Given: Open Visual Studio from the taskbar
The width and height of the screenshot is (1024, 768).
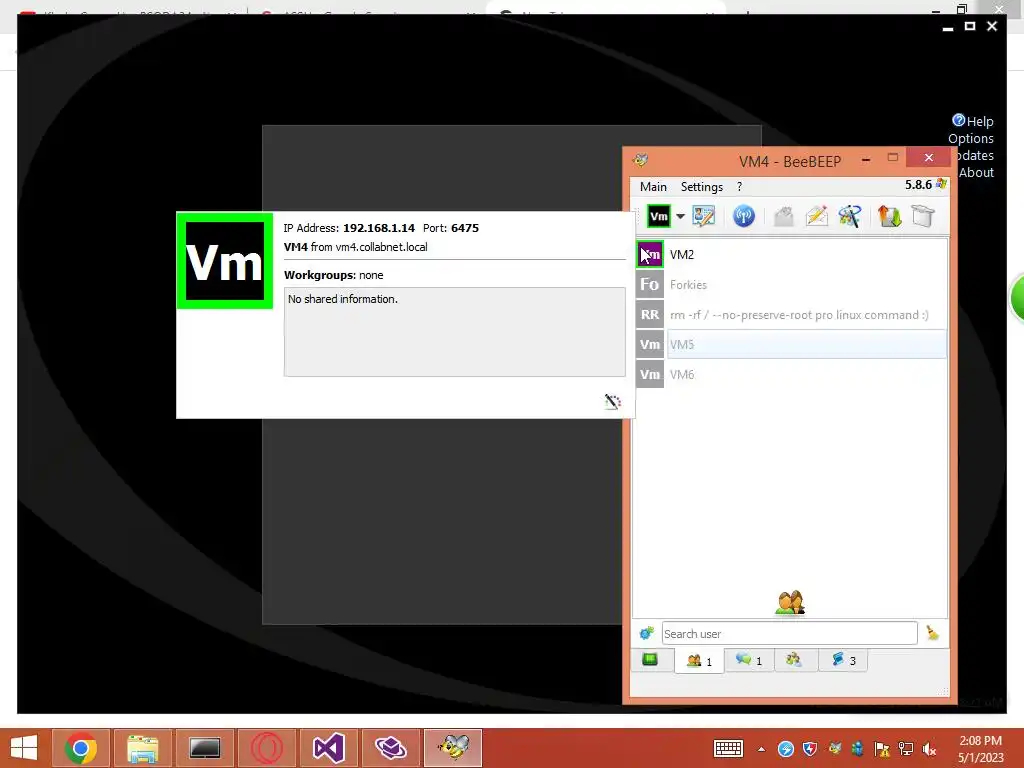Looking at the screenshot, I should [x=328, y=748].
